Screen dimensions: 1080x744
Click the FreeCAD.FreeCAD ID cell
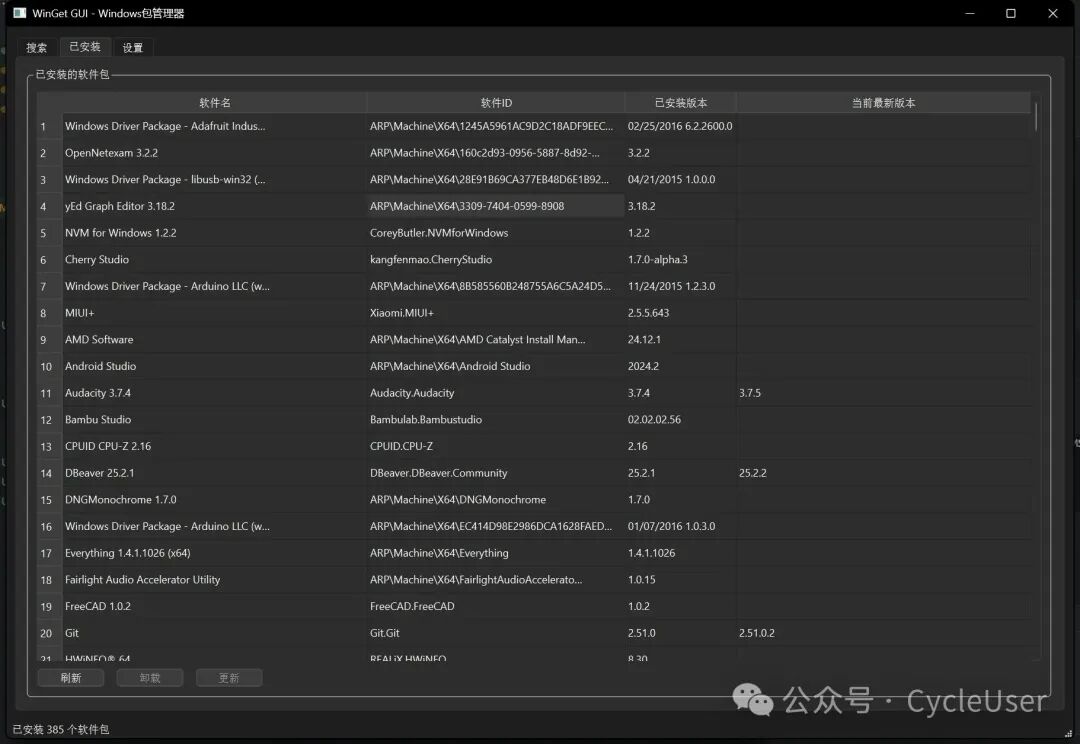(496, 606)
